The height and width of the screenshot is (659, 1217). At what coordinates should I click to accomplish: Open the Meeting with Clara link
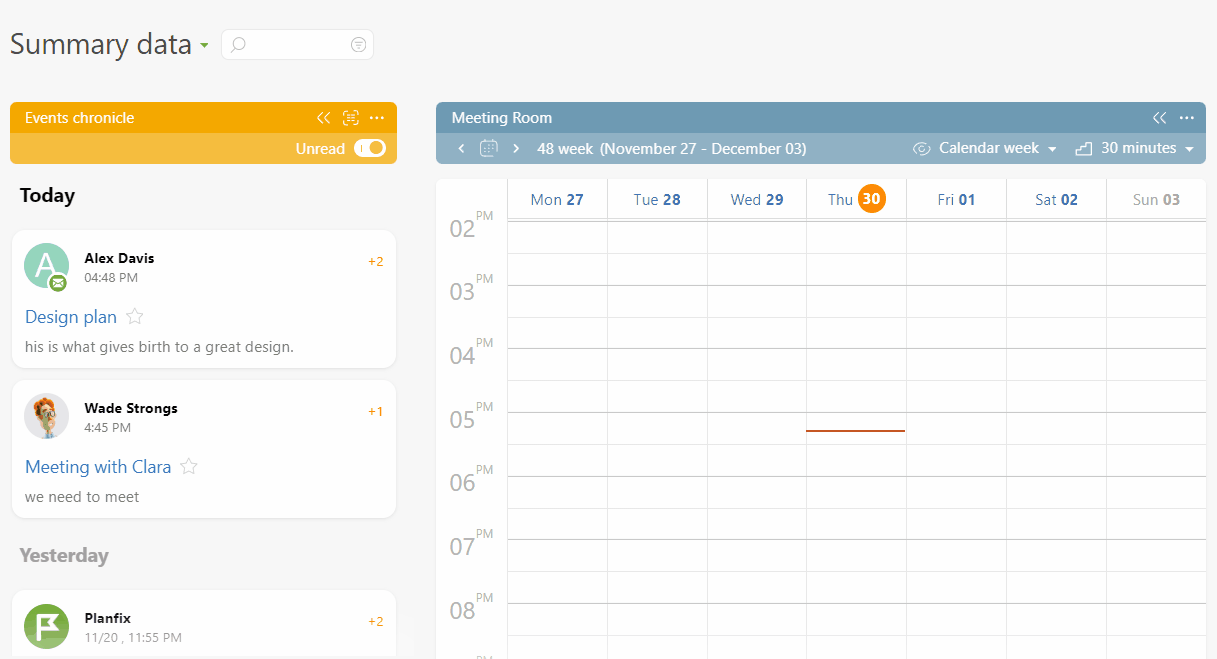[98, 467]
